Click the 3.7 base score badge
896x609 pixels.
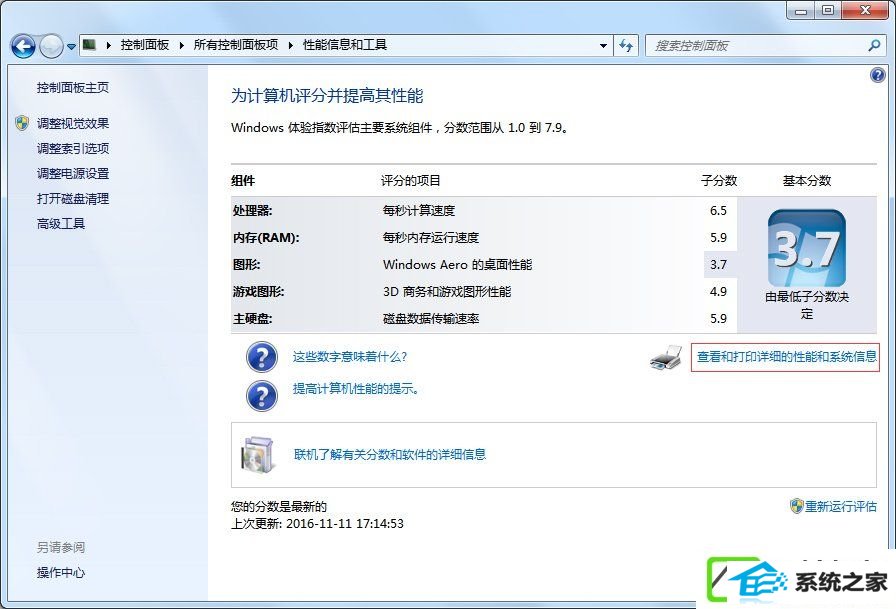pyautogui.click(x=806, y=249)
